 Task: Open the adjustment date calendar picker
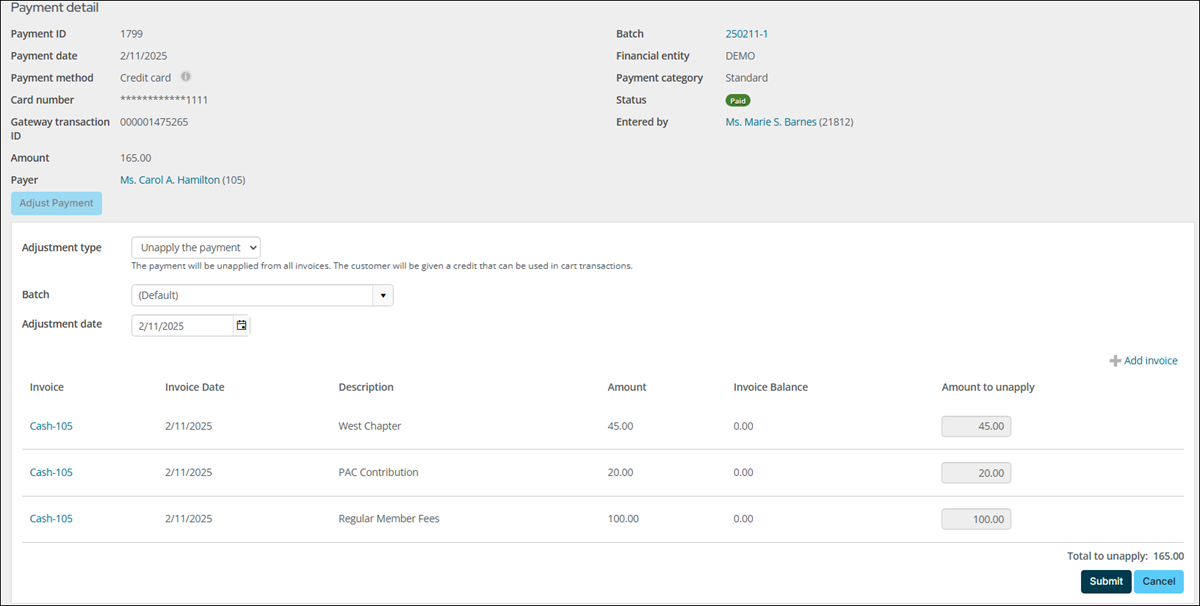tap(241, 325)
